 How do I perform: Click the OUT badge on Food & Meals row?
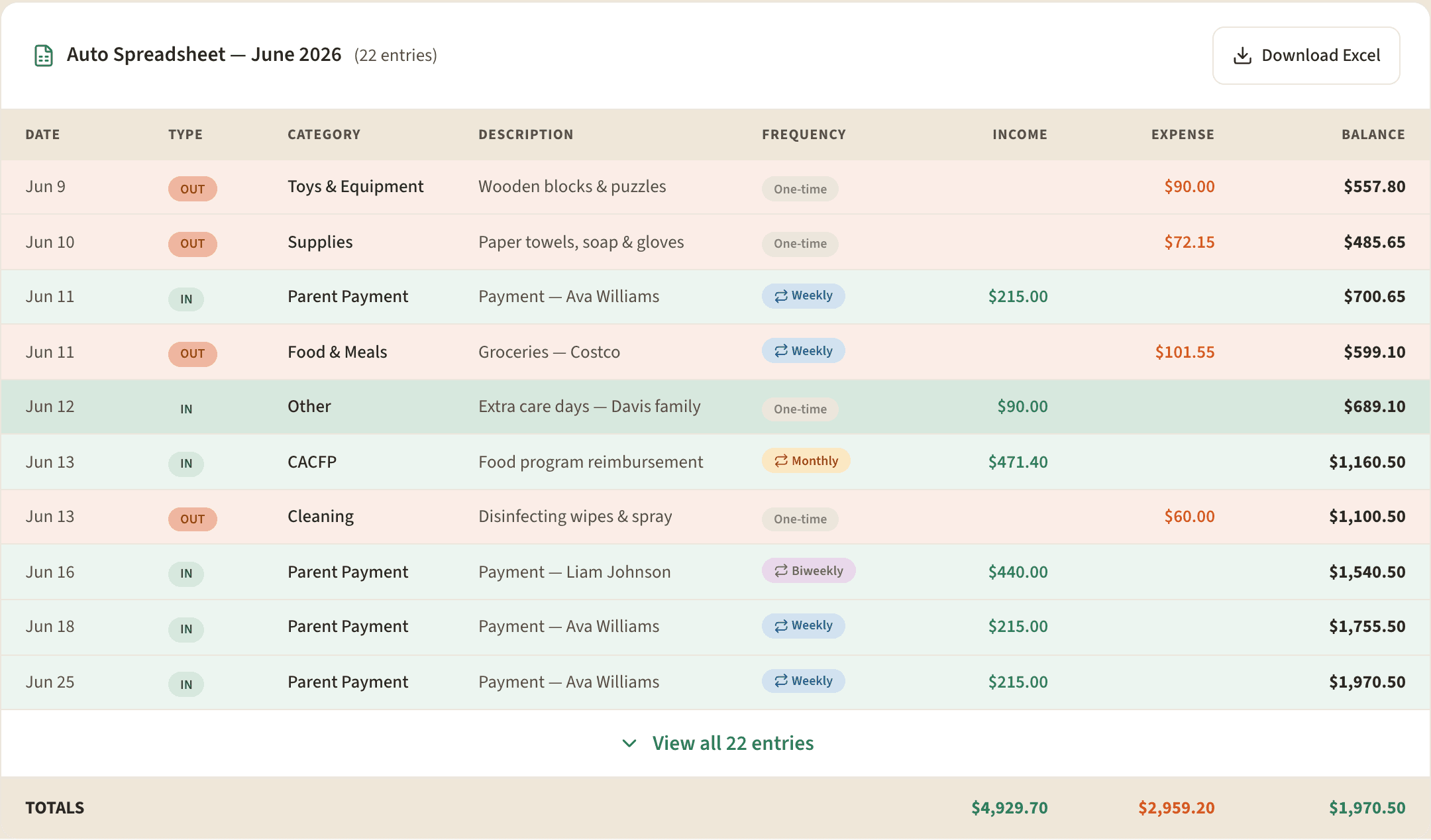(x=193, y=354)
